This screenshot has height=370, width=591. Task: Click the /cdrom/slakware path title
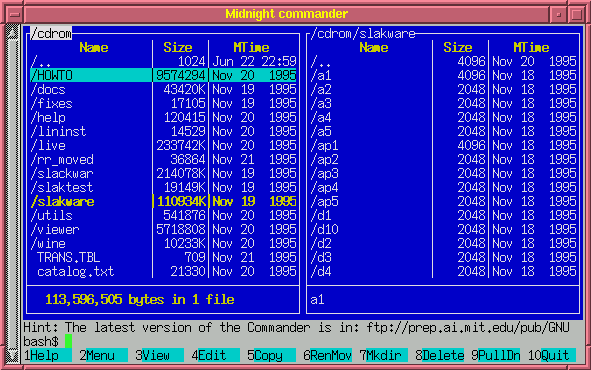point(363,34)
